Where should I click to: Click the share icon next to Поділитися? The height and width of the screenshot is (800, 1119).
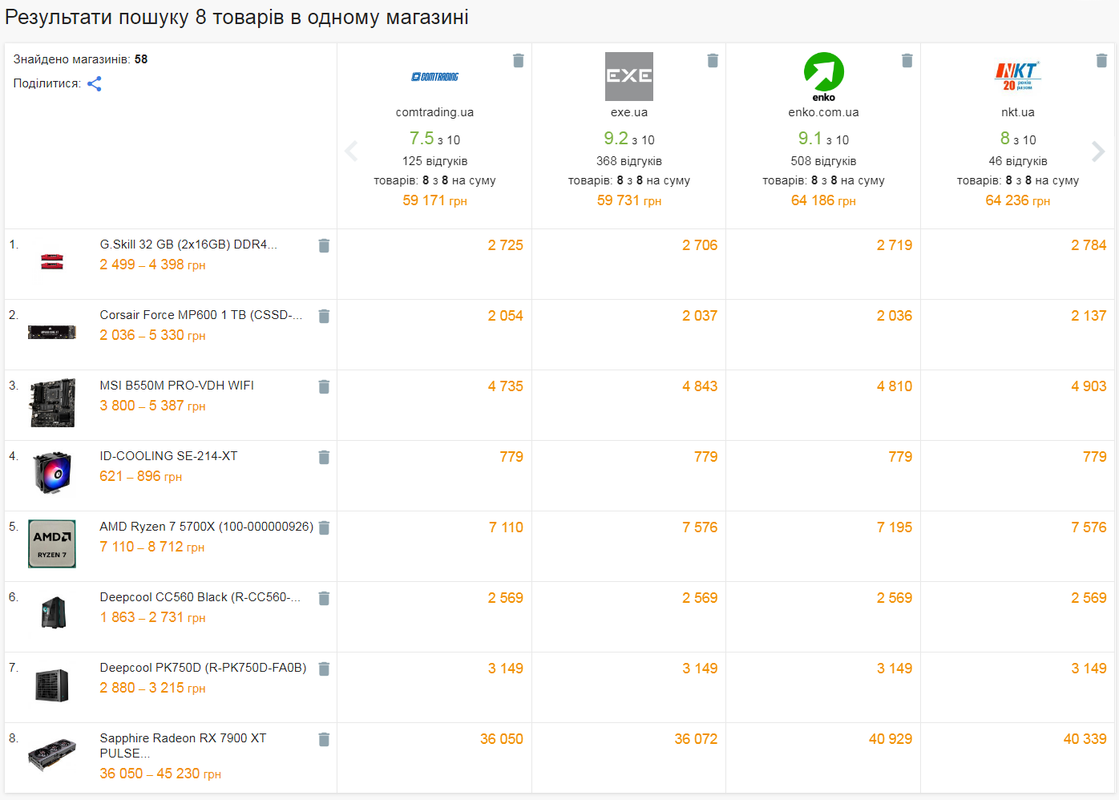click(94, 84)
